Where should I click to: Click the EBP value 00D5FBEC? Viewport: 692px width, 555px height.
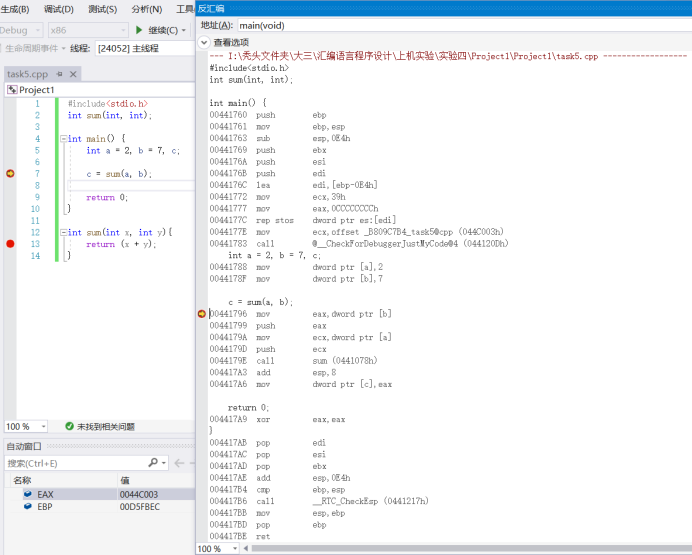coord(140,507)
